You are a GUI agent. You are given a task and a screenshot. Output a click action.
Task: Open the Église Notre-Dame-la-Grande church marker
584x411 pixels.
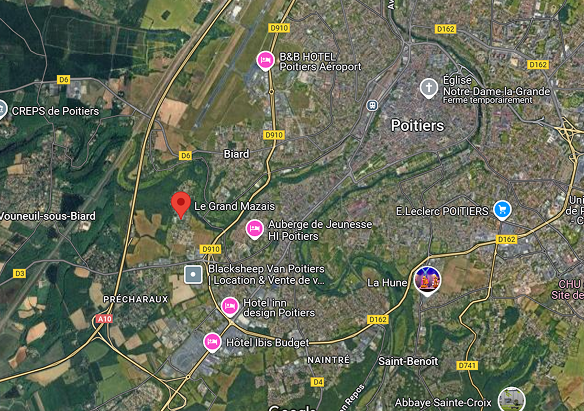pos(429,89)
